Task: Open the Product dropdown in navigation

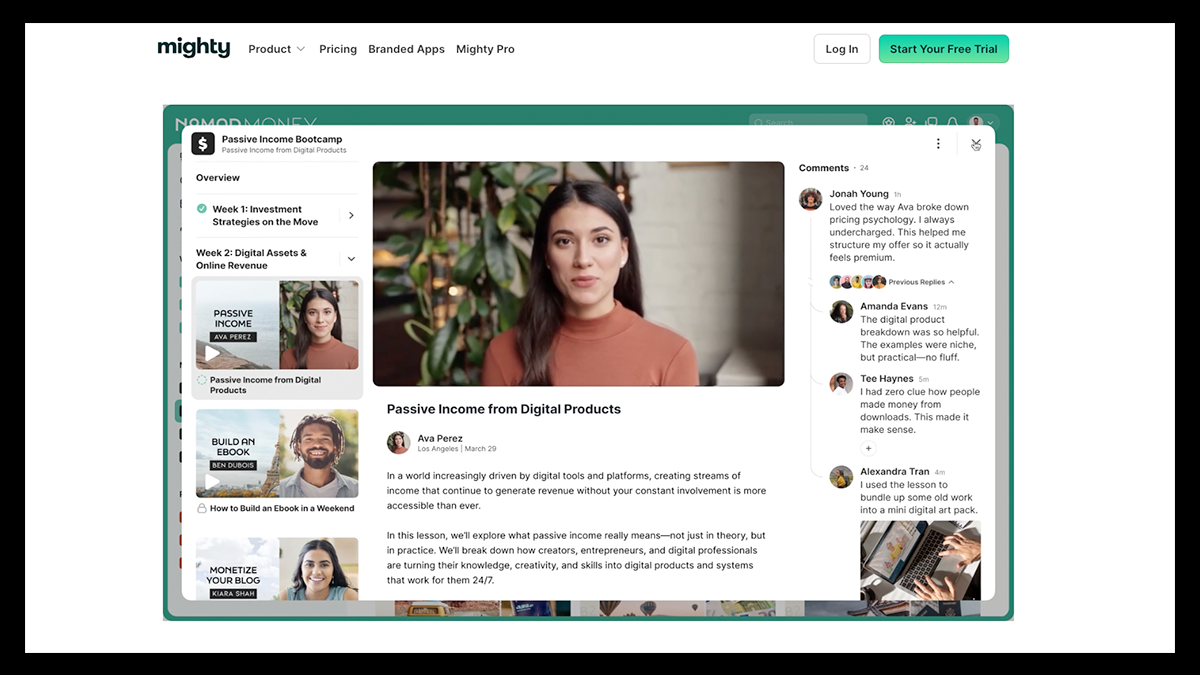Action: 277,49
